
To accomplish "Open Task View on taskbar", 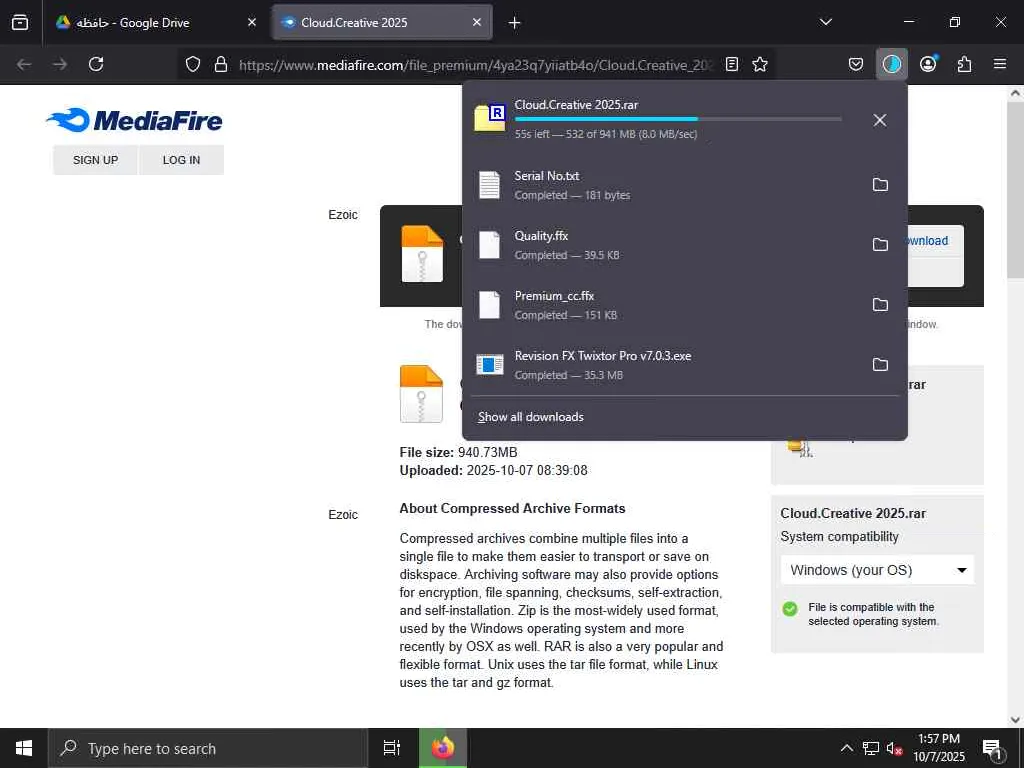I will (x=392, y=748).
